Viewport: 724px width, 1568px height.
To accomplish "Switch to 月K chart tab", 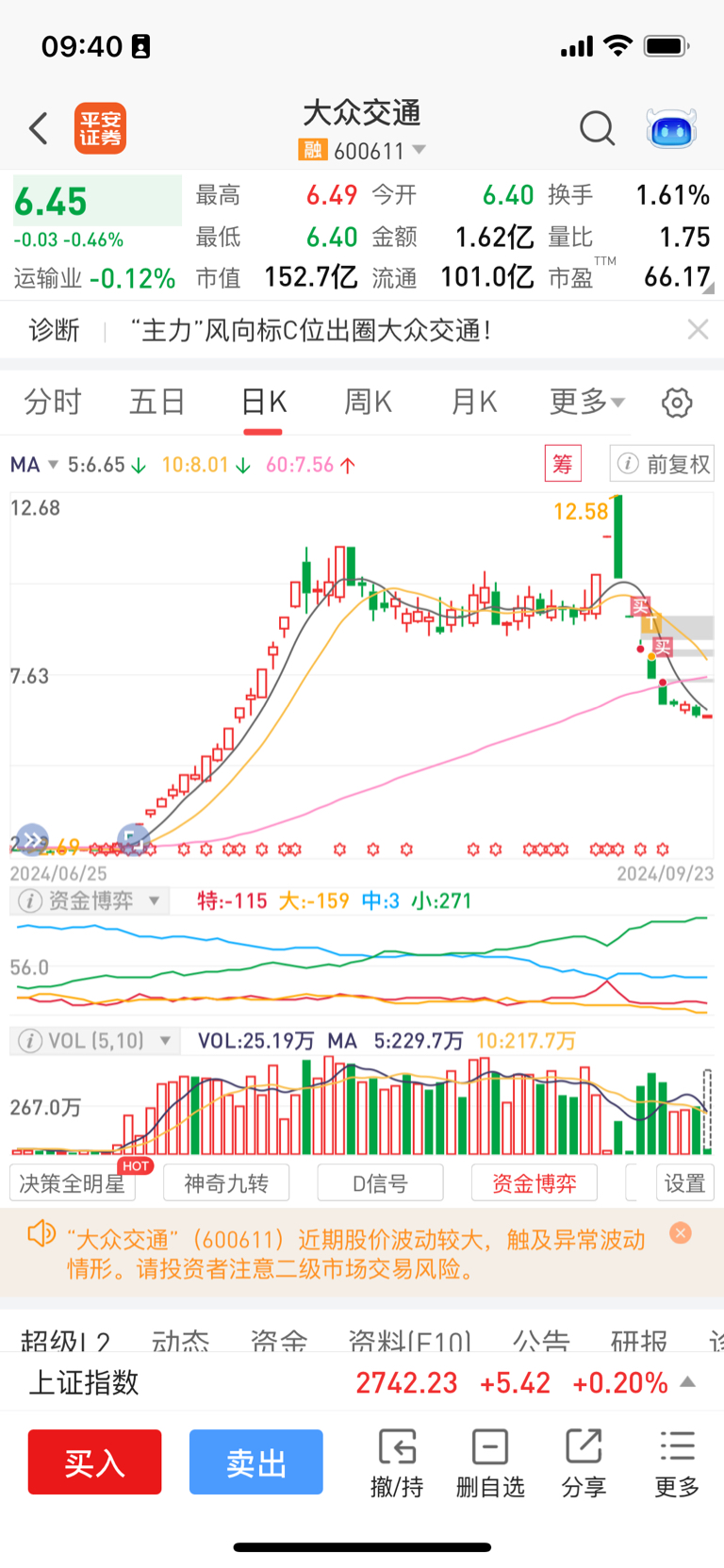I will pos(473,403).
